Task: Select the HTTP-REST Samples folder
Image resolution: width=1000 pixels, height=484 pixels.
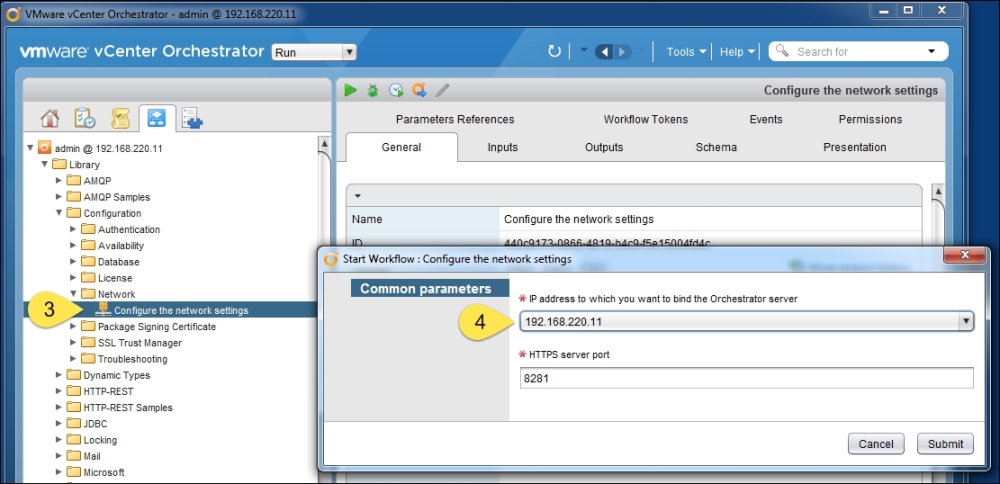Action: click(128, 407)
